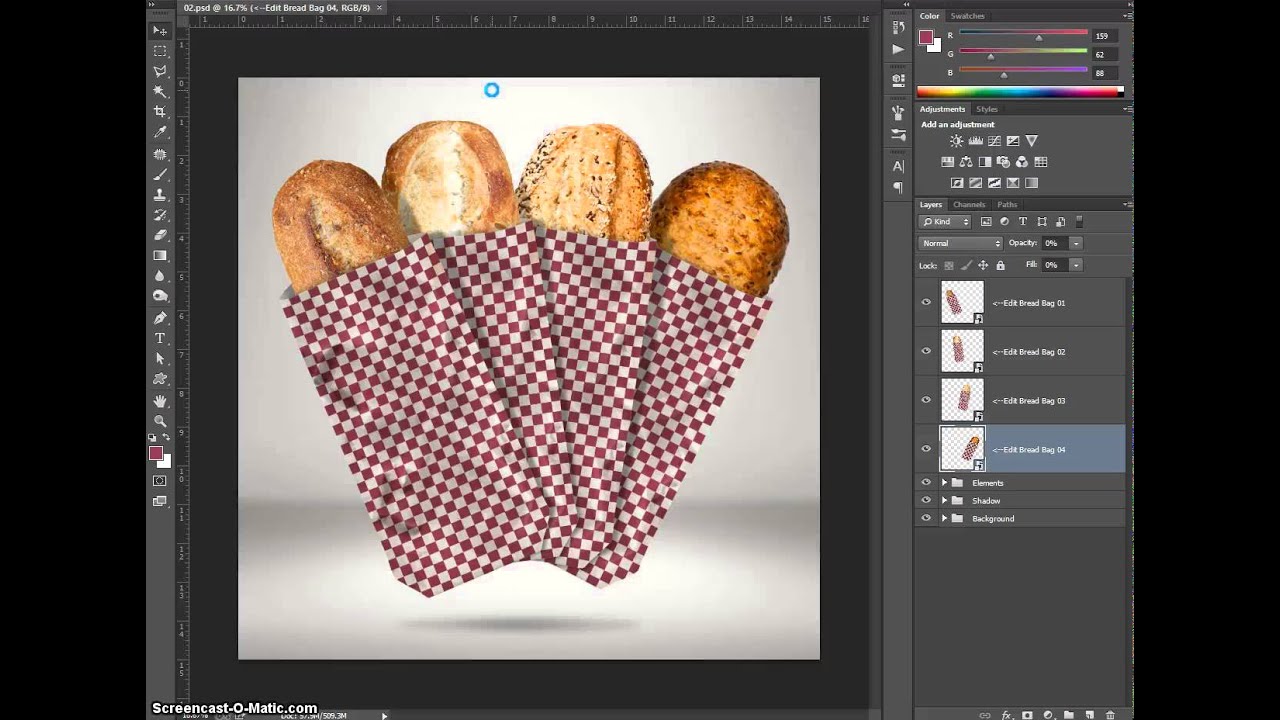Screen dimensions: 1280x720
Task: Select the Polygonal Lasso tool
Action: tap(160, 71)
